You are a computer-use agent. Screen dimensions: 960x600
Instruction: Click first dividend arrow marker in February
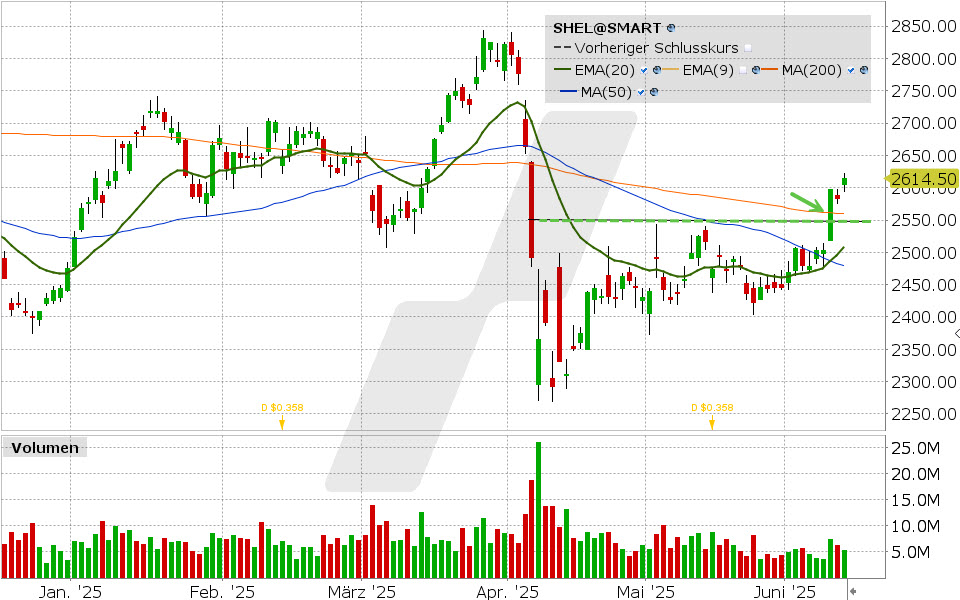tap(282, 423)
